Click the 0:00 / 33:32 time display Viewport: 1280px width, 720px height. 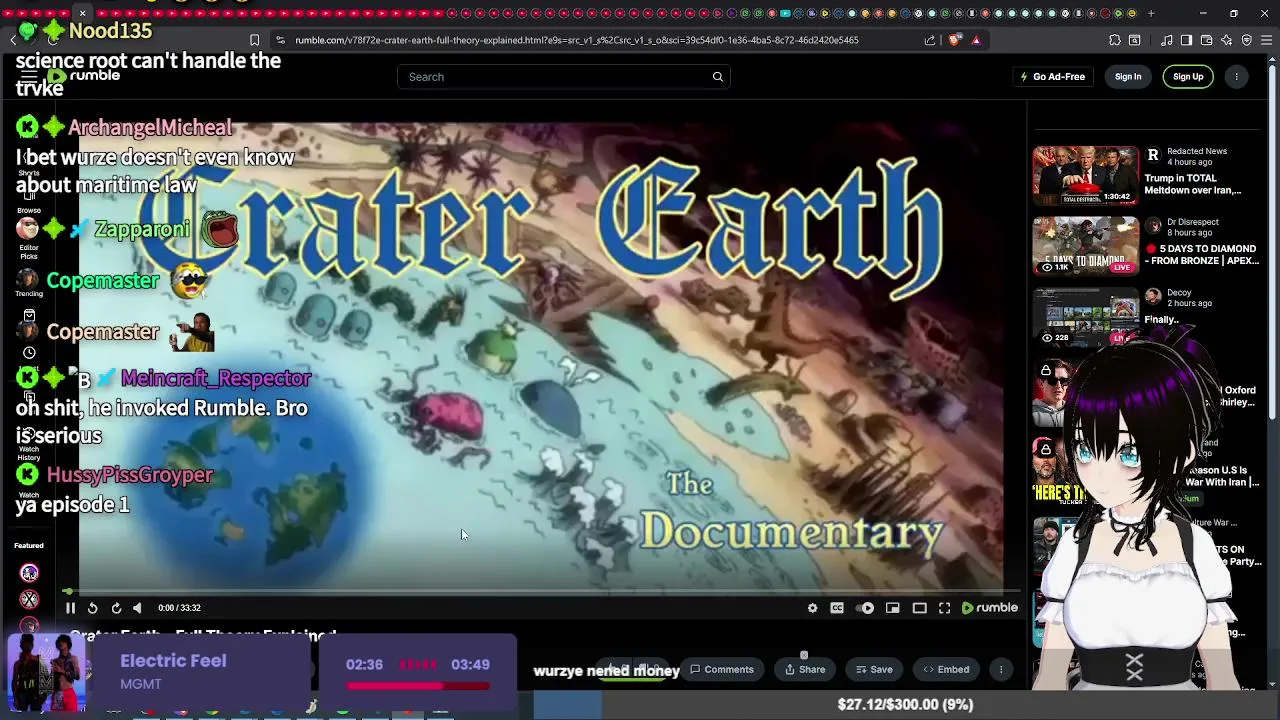coord(179,608)
